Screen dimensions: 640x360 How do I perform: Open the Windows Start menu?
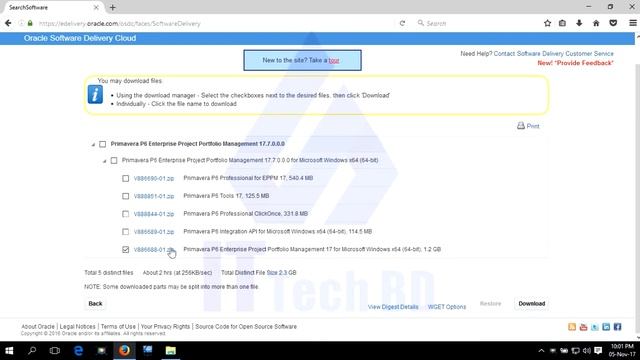click(x=9, y=351)
